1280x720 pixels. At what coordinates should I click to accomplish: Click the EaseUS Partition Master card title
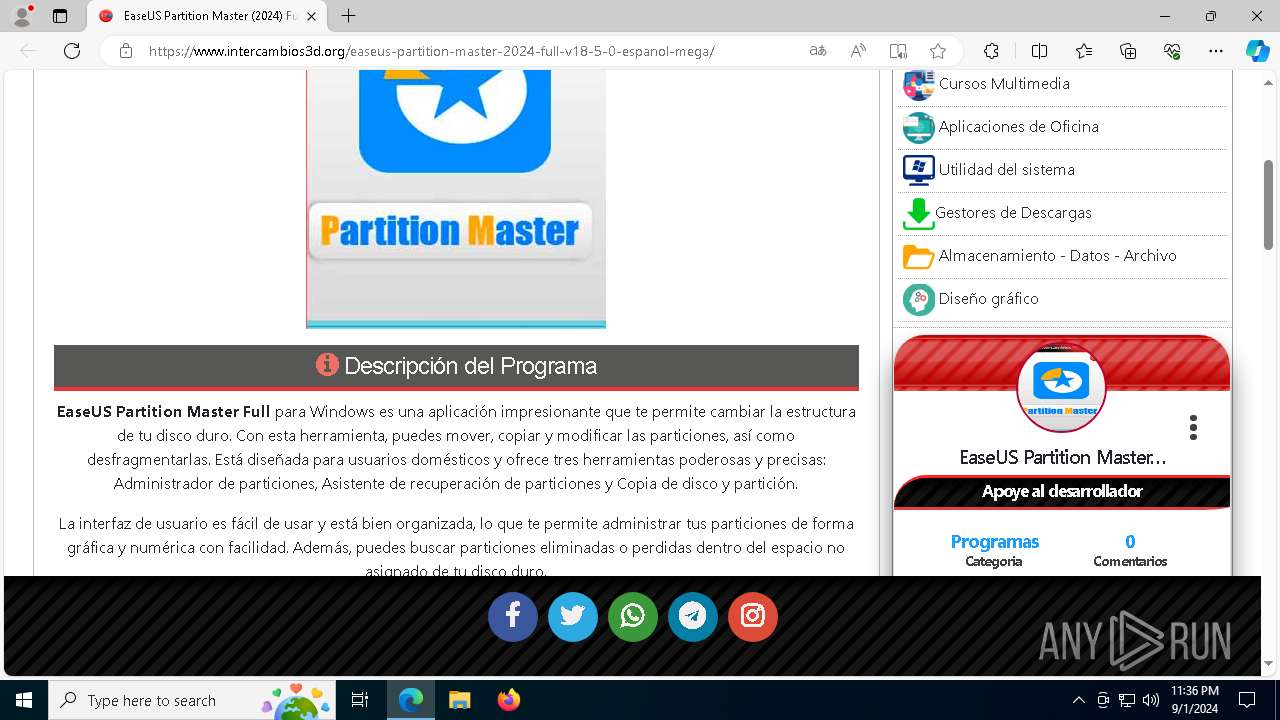coord(1062,457)
